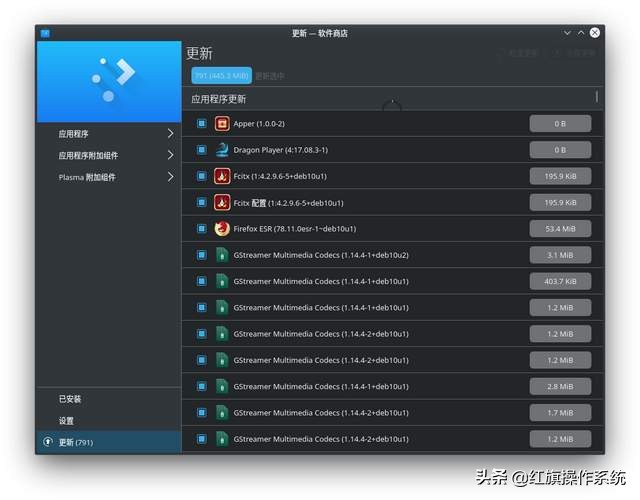
Task: Click the GStreamer icon in the 3.1 MiB row
Action: (x=222, y=255)
